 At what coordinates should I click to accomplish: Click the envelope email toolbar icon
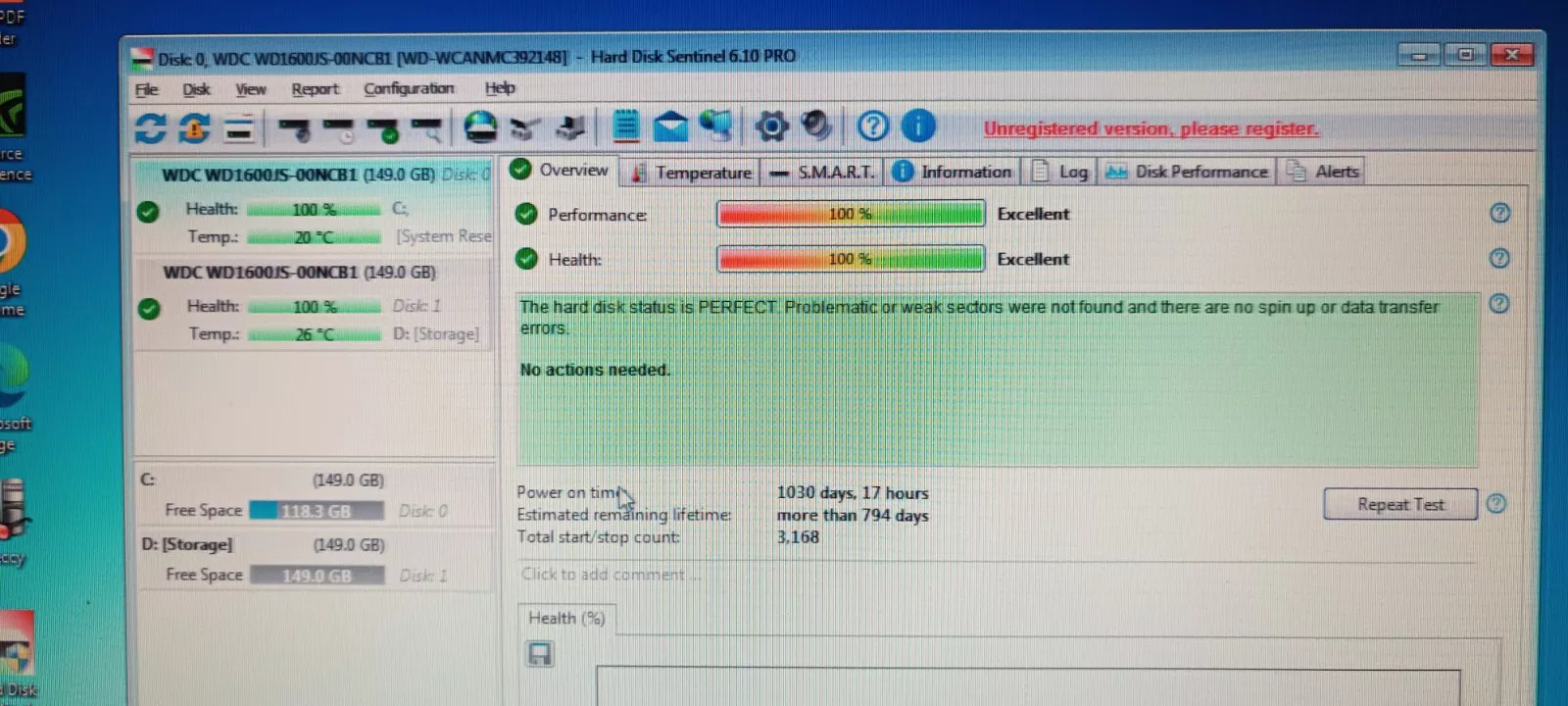tap(670, 126)
